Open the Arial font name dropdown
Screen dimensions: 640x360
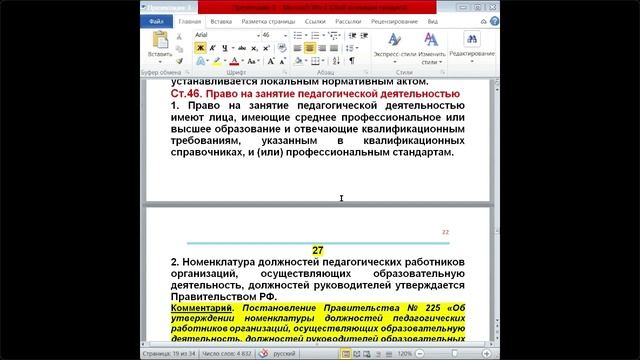click(258, 36)
